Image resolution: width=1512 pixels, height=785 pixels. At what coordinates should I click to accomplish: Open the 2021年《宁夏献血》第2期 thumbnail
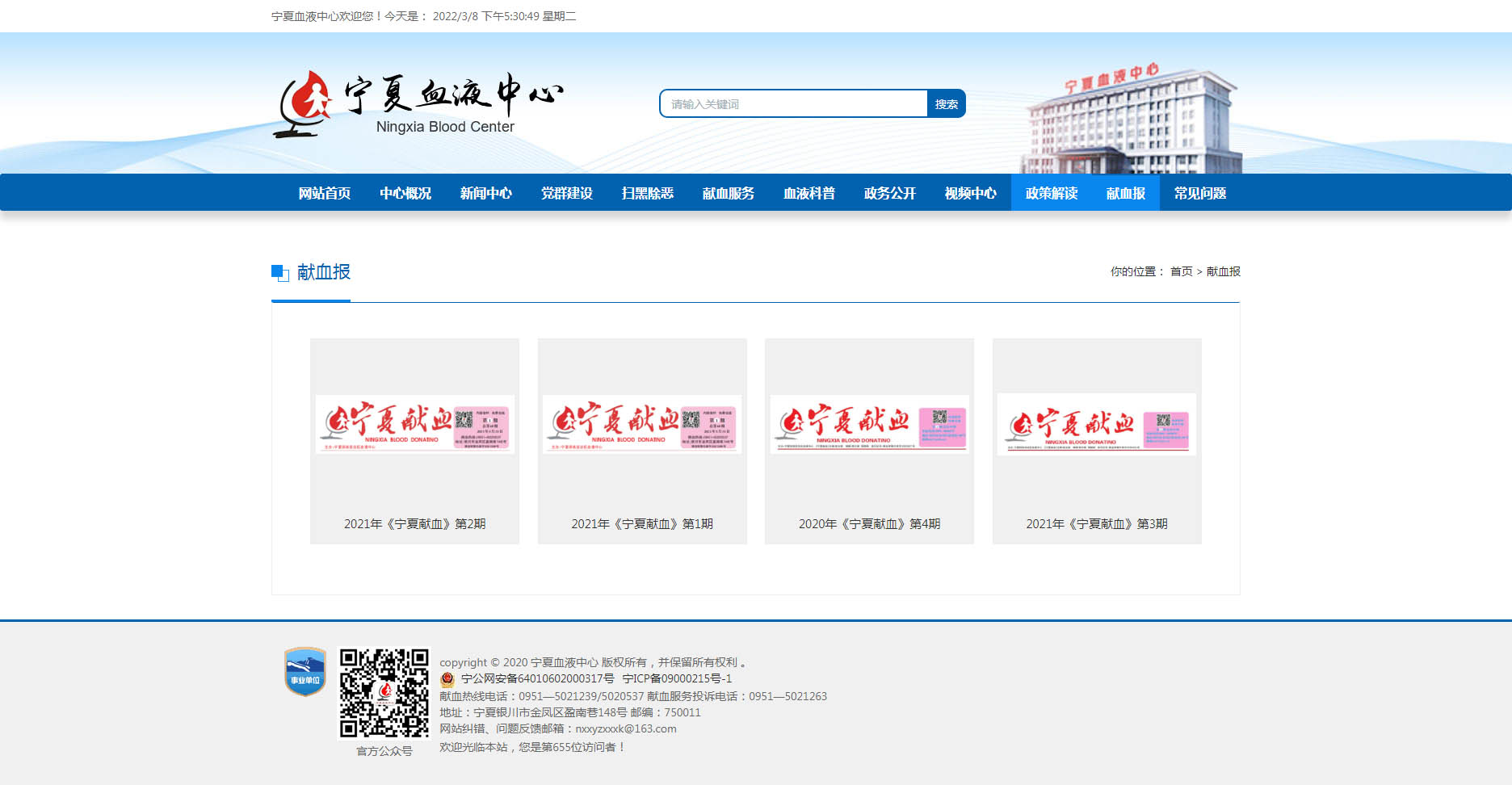click(414, 424)
